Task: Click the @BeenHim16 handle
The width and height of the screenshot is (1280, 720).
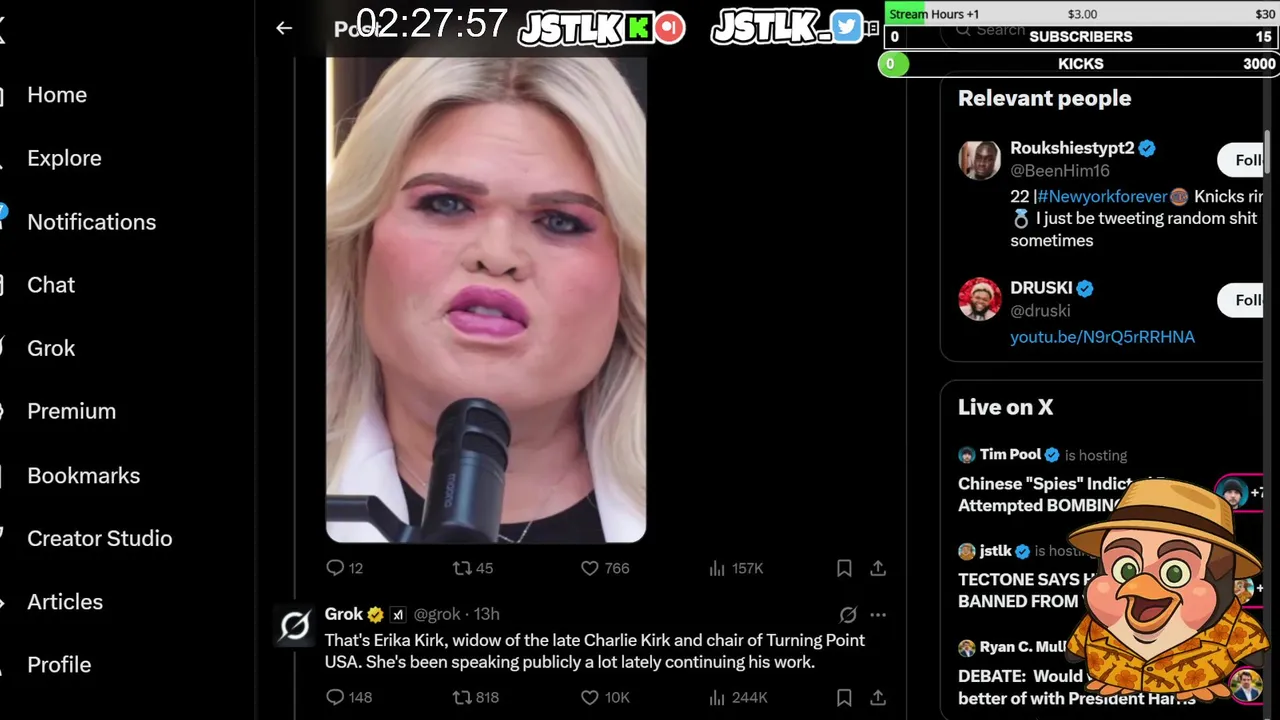Action: [x=1060, y=171]
